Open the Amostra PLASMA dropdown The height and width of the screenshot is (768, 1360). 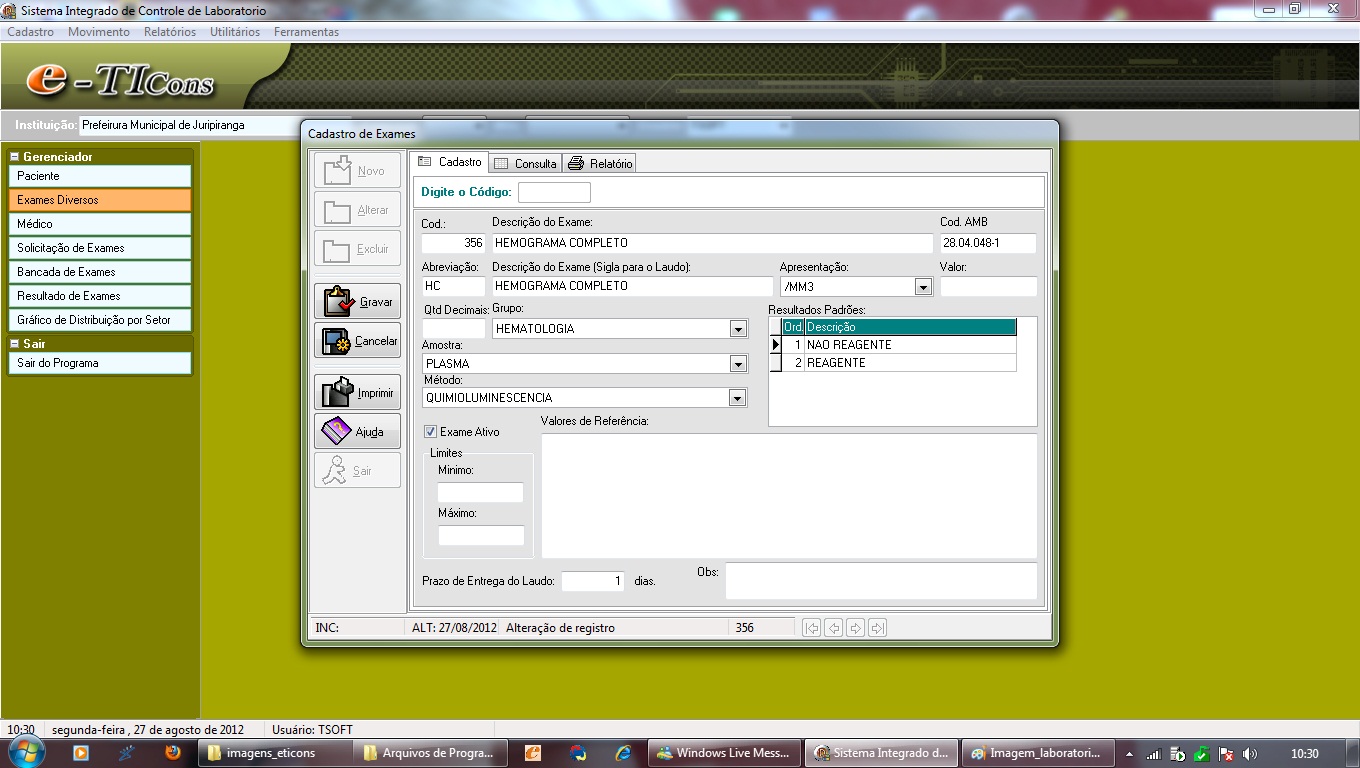tap(738, 364)
